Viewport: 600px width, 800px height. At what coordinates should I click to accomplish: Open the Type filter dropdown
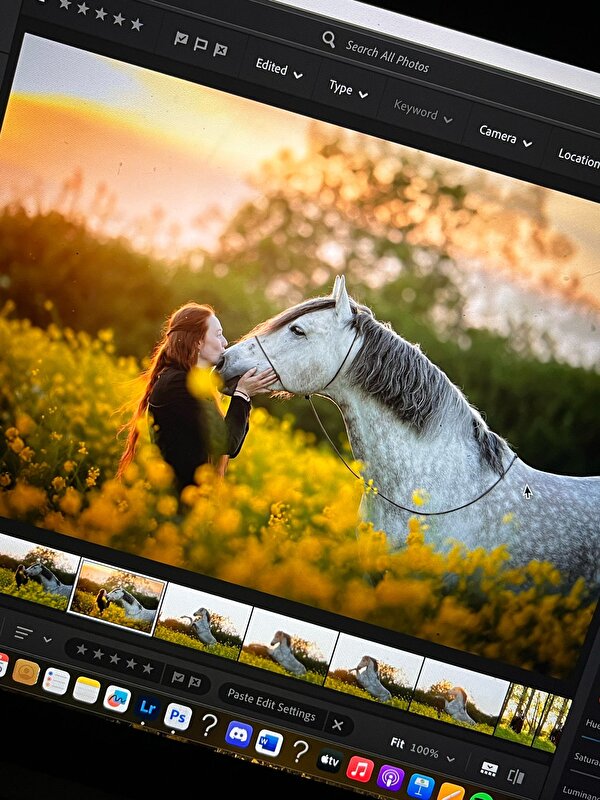point(348,90)
